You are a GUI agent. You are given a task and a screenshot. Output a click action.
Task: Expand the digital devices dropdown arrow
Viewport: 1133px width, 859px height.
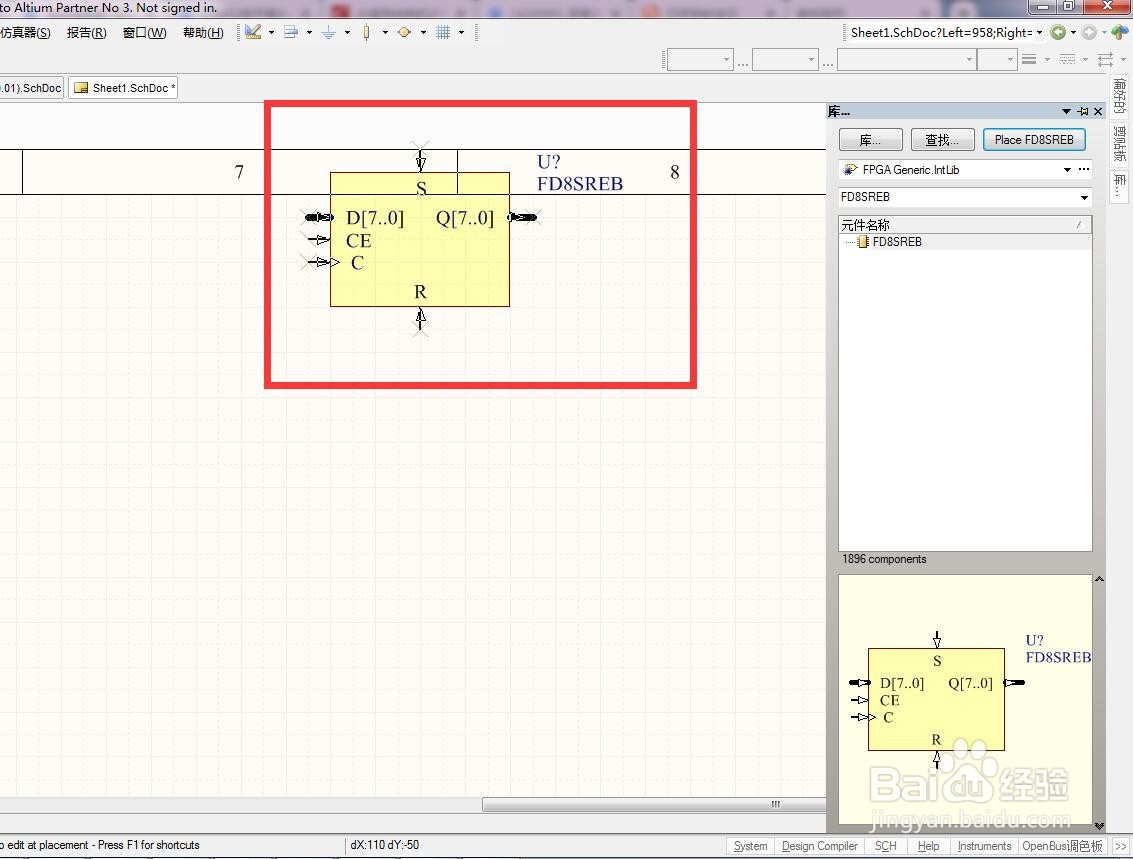[x=385, y=33]
